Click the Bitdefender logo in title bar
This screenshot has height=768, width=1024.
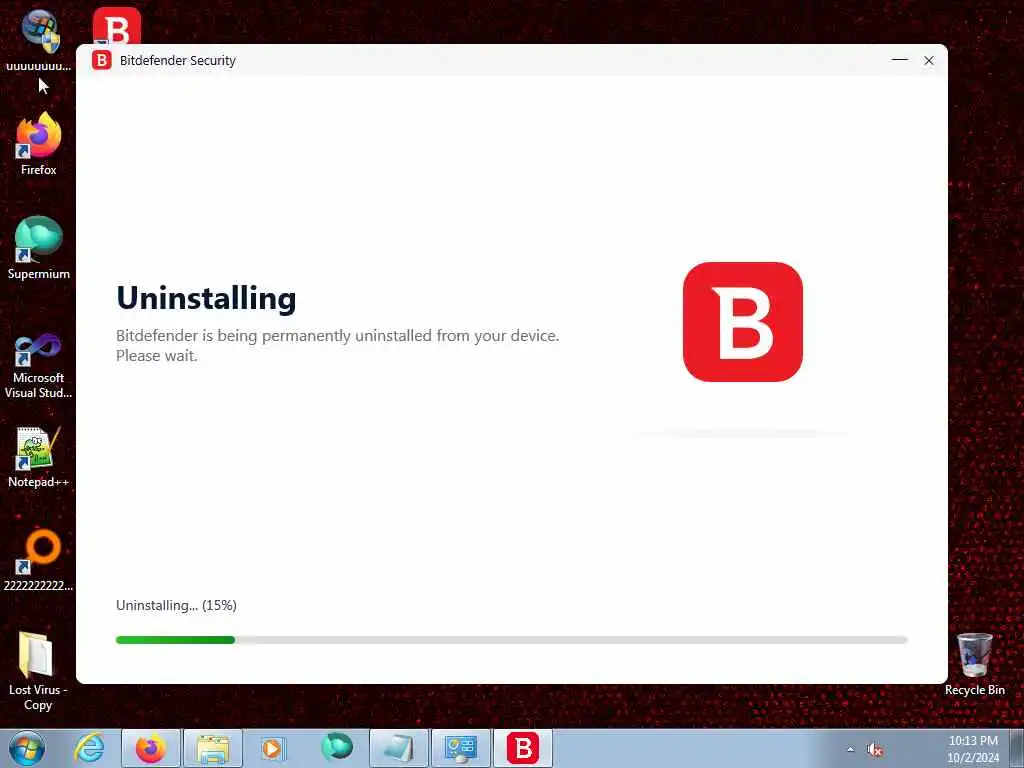tap(102, 60)
